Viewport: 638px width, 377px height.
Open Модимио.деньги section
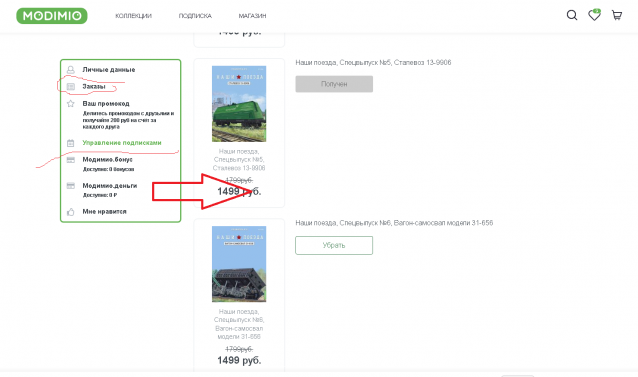click(x=110, y=185)
